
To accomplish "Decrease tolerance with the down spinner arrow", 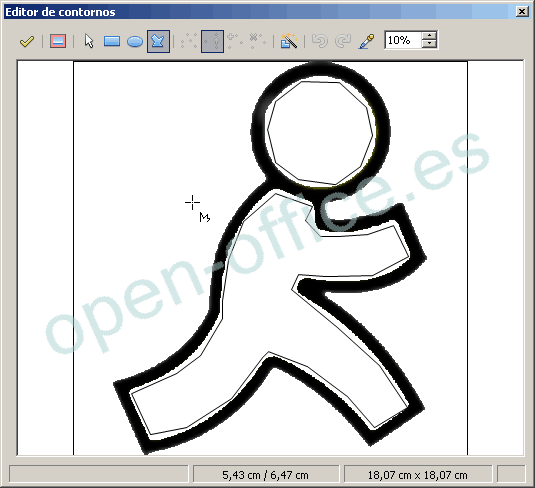I will 429,44.
